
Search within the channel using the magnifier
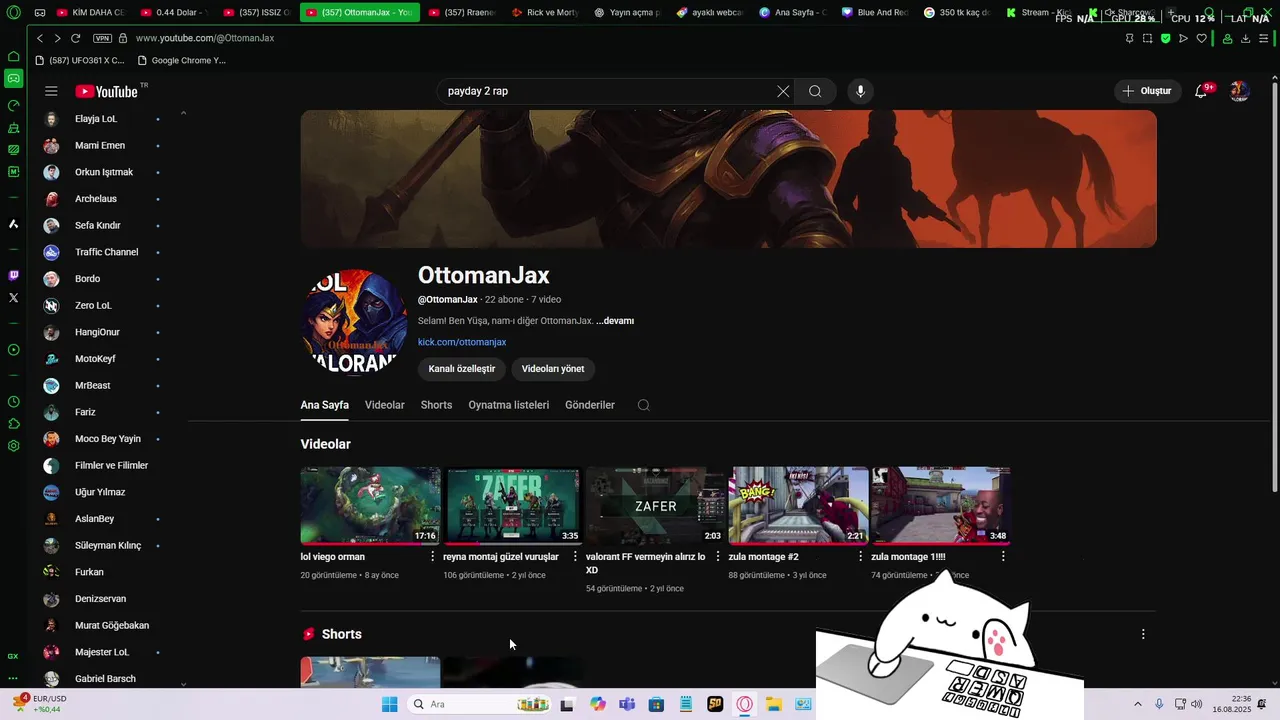tap(643, 405)
